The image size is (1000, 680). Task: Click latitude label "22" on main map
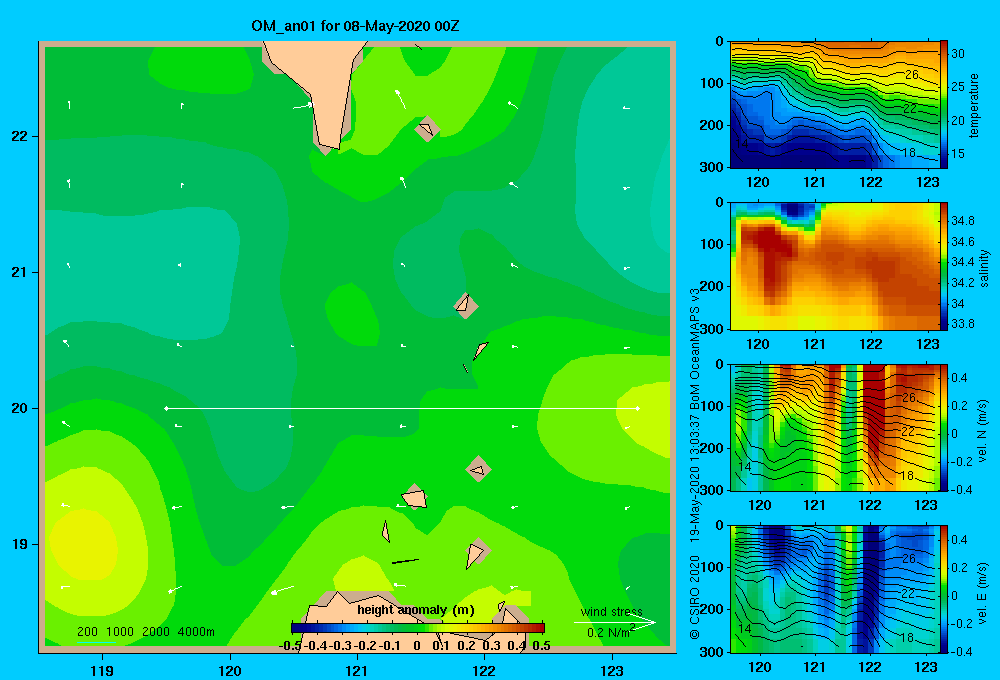(19, 136)
